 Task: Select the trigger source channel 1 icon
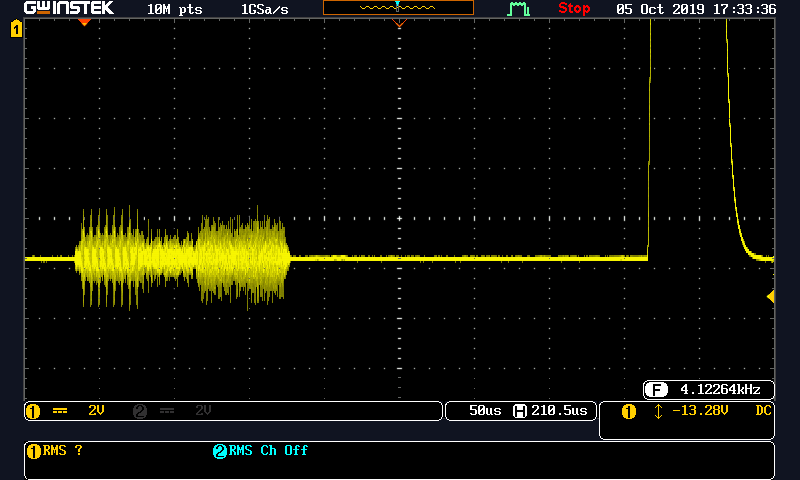point(628,411)
